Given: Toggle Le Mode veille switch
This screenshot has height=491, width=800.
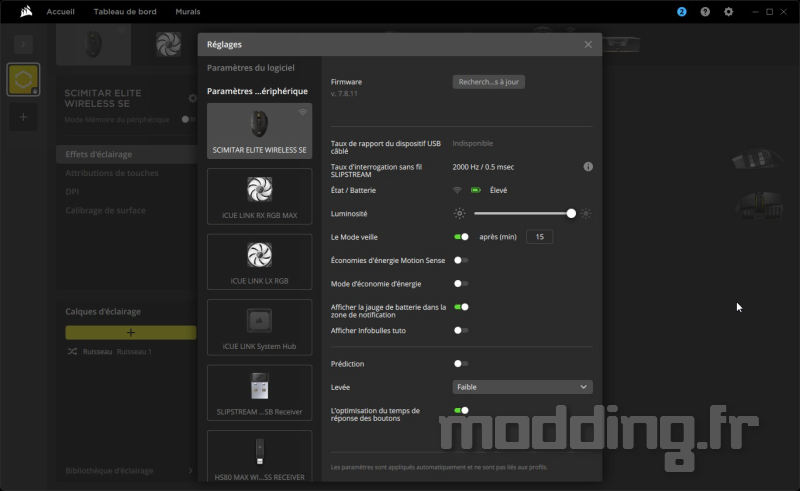Looking at the screenshot, I should pos(461,237).
